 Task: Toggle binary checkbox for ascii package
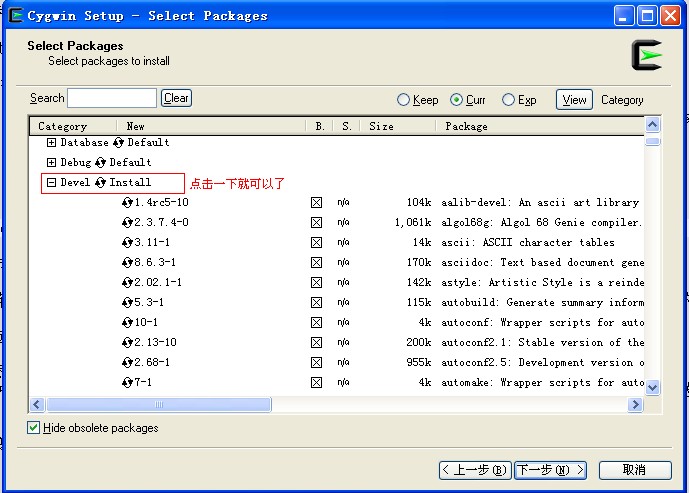coord(316,243)
